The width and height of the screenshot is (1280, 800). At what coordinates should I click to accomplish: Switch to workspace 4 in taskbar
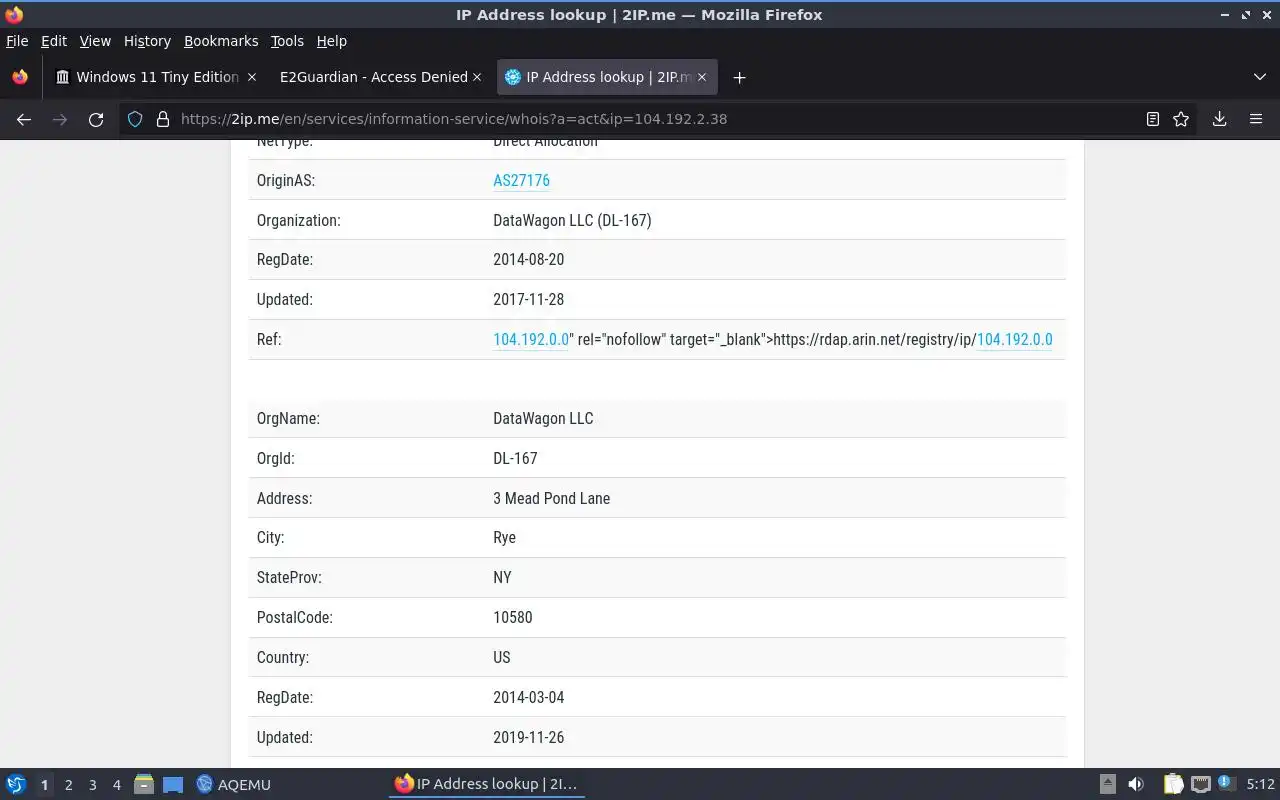click(116, 785)
